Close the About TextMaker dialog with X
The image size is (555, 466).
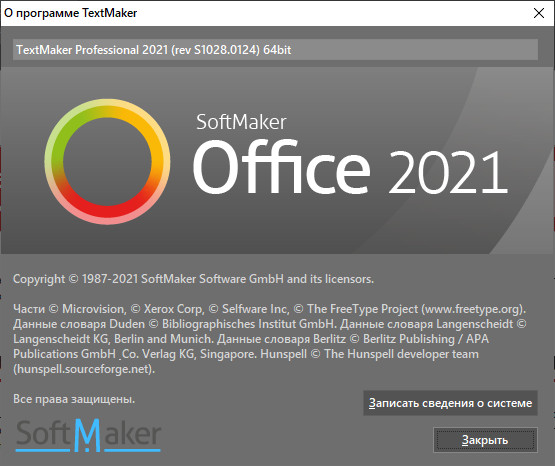tap(539, 13)
